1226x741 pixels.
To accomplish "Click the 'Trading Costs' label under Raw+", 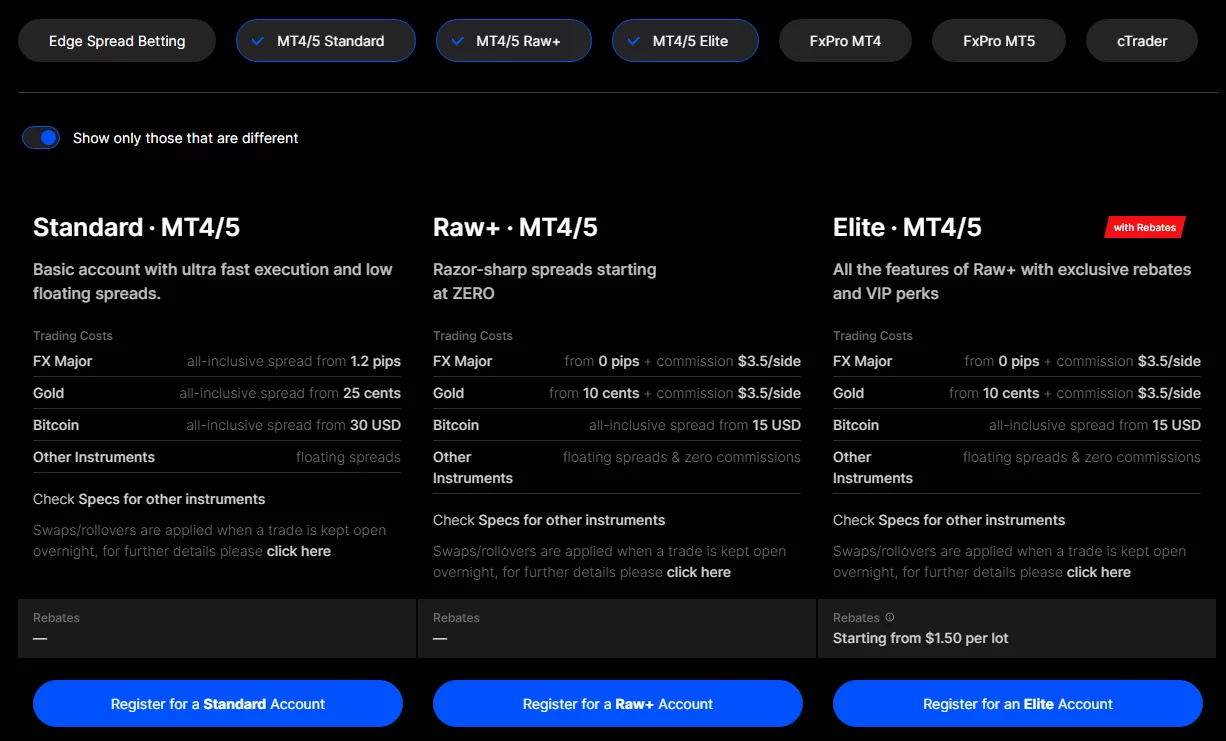I will pos(473,336).
